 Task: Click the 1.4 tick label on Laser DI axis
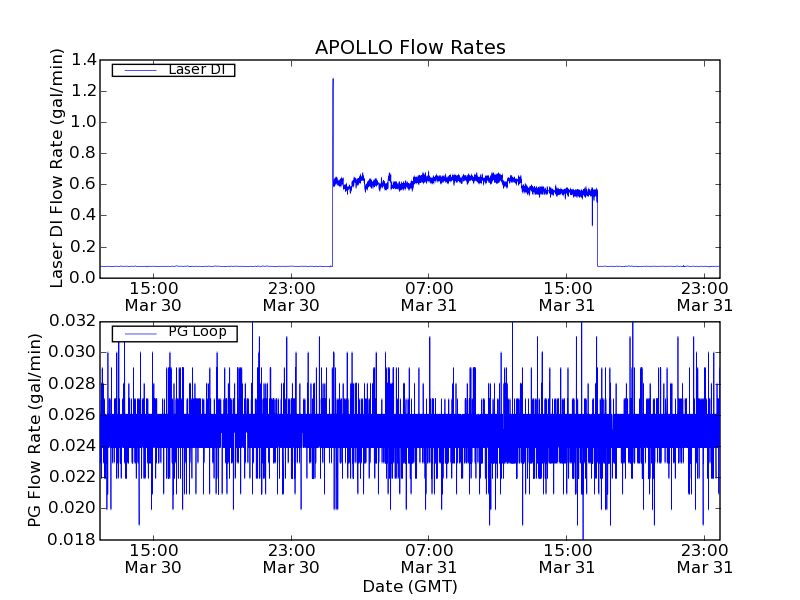click(x=84, y=60)
